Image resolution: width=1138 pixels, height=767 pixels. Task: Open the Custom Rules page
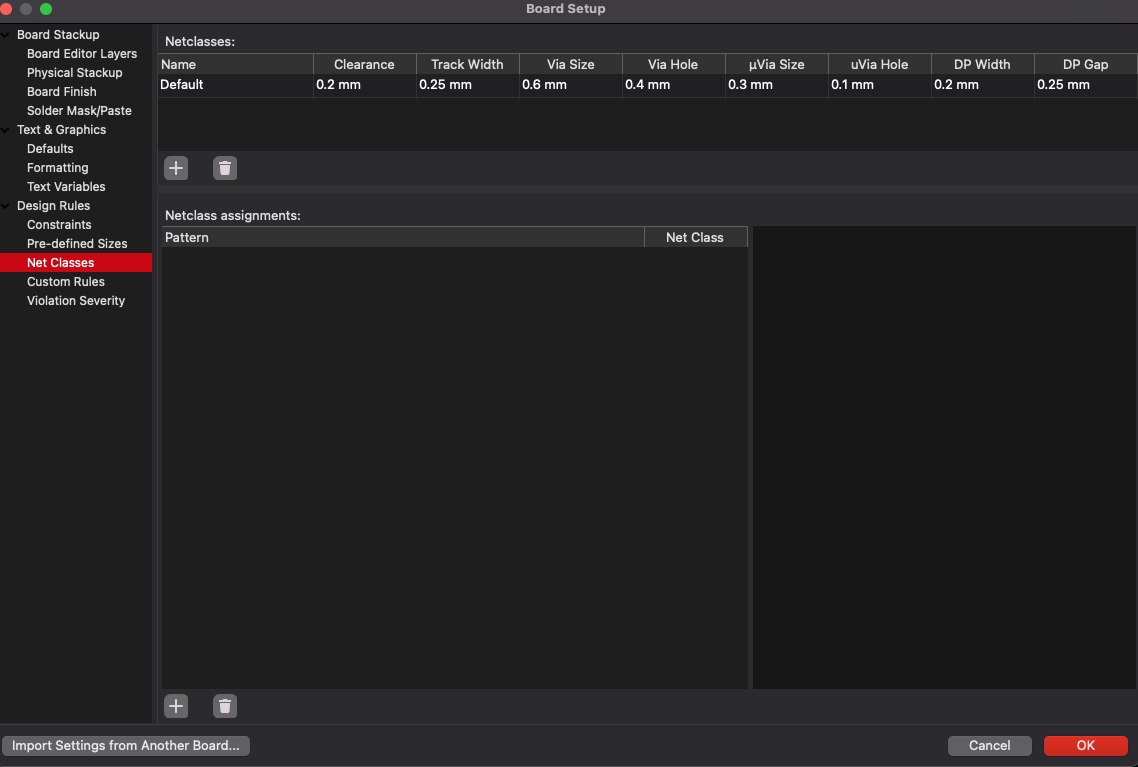65,282
